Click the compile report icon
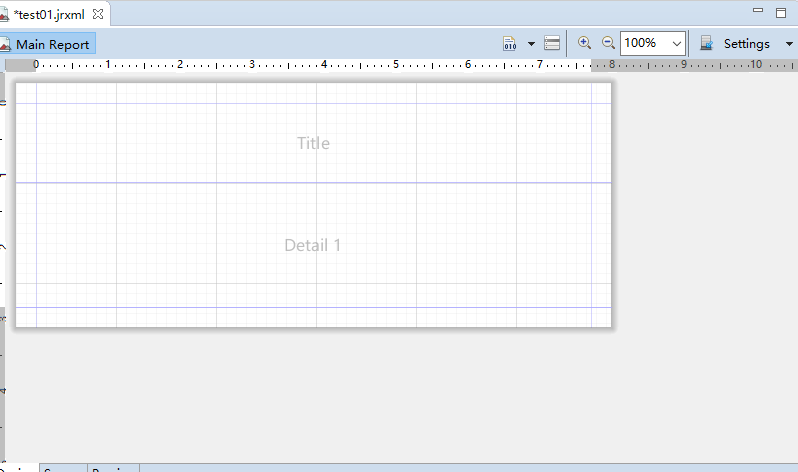 [509, 43]
